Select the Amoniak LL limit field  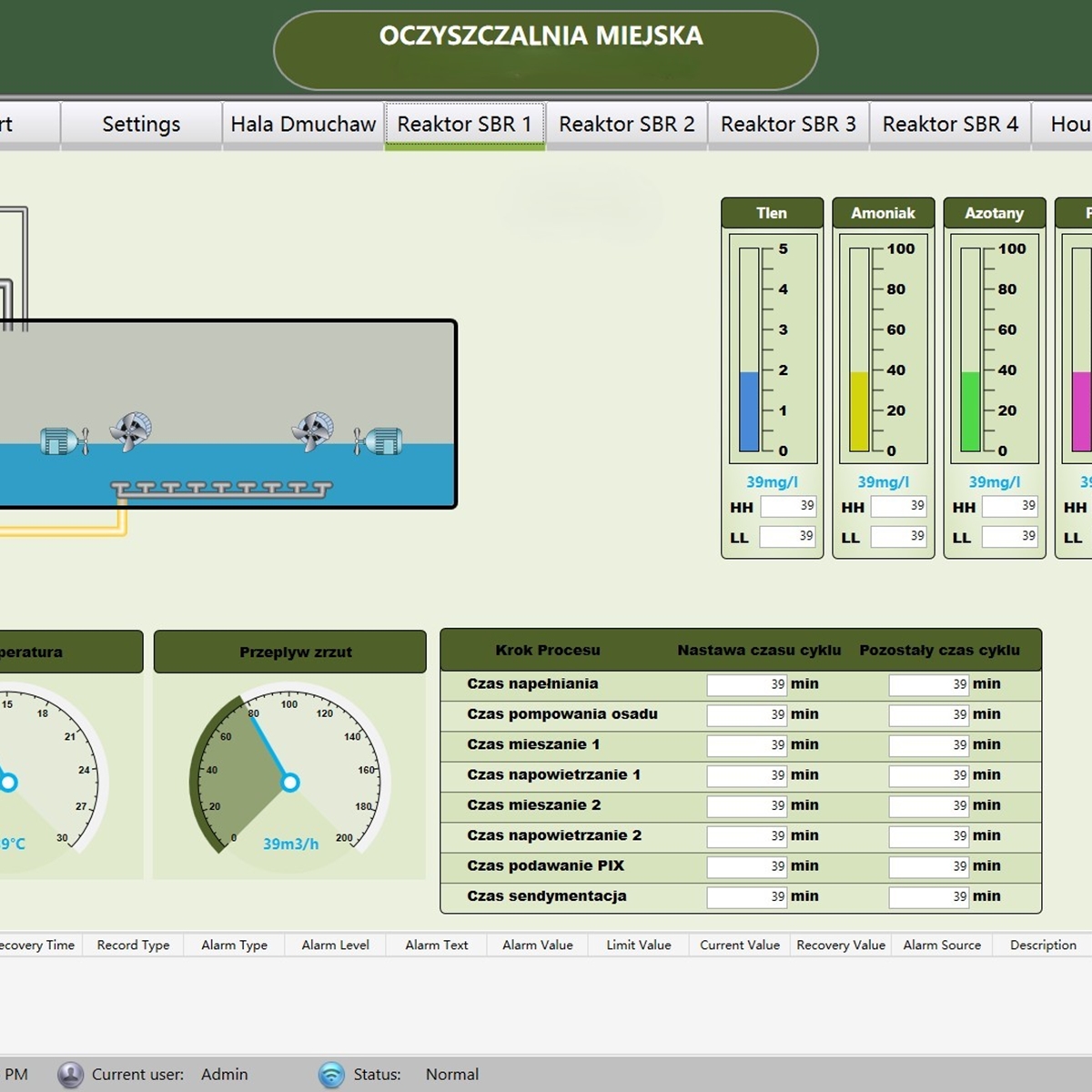(x=898, y=537)
